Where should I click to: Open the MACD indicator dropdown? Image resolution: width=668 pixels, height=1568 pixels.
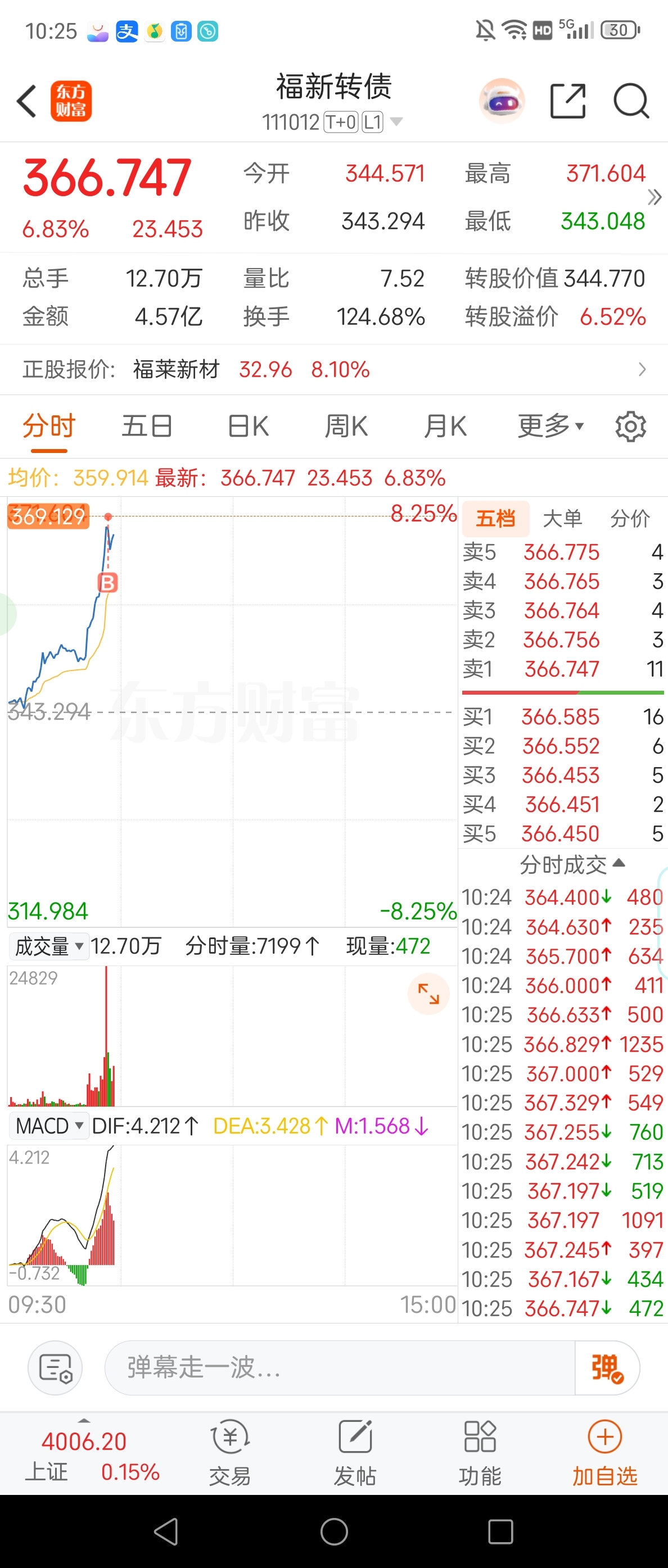(49, 1126)
